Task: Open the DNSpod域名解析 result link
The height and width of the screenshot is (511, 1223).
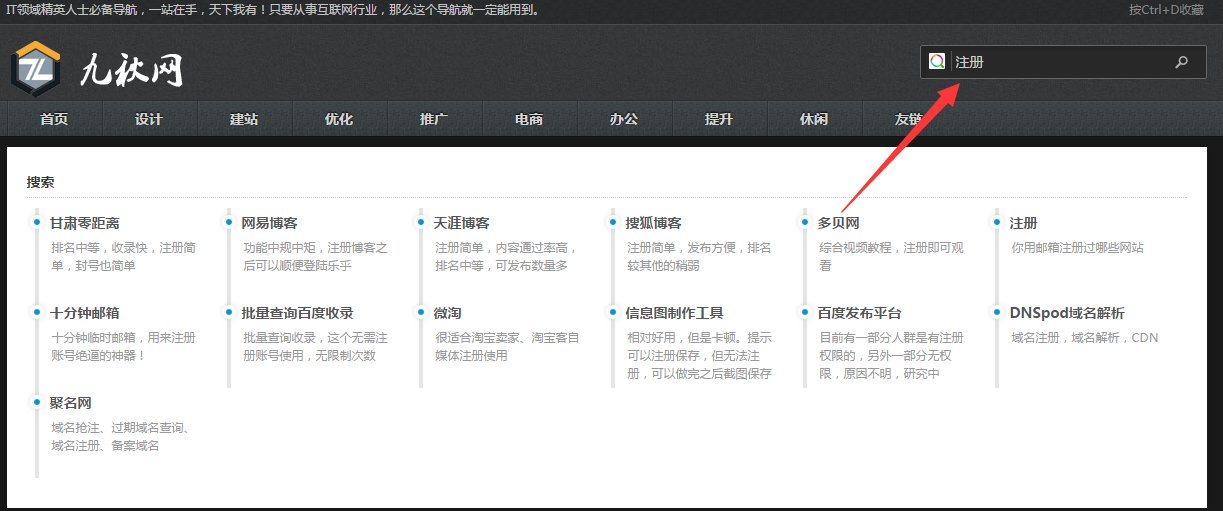Action: [1067, 312]
